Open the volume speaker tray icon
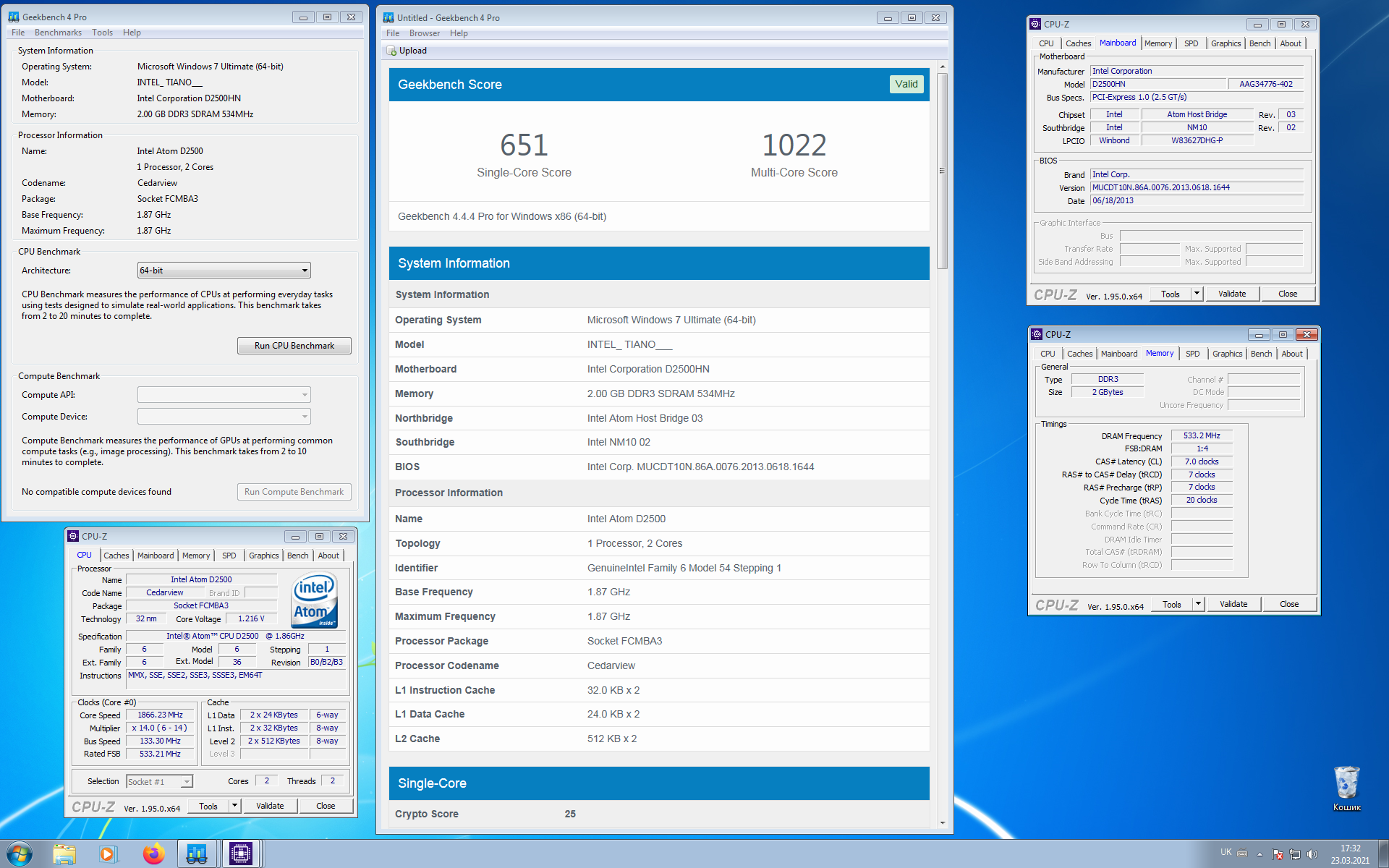1389x868 pixels. pyautogui.click(x=1312, y=854)
